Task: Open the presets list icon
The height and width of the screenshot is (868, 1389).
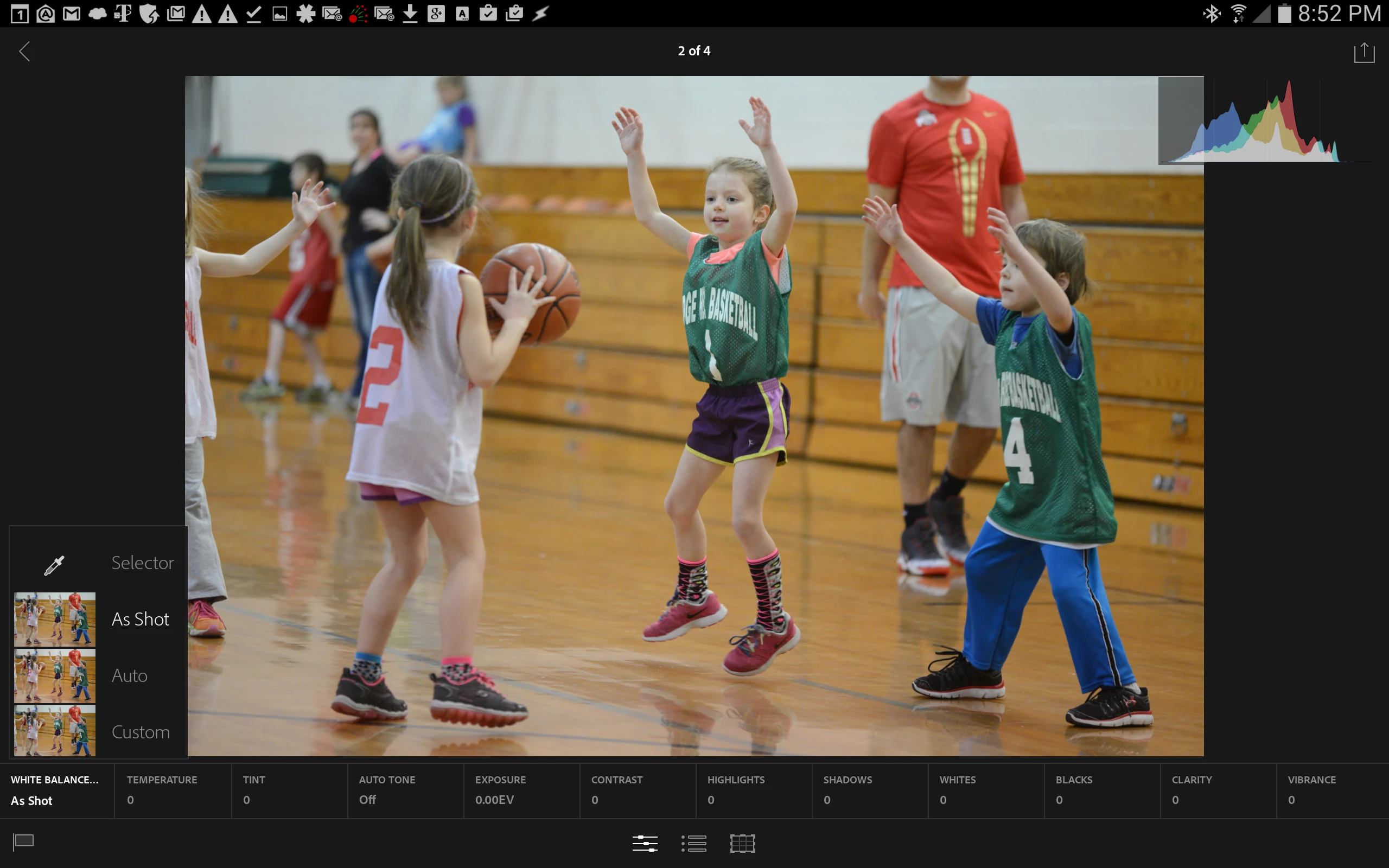Action: (693, 843)
